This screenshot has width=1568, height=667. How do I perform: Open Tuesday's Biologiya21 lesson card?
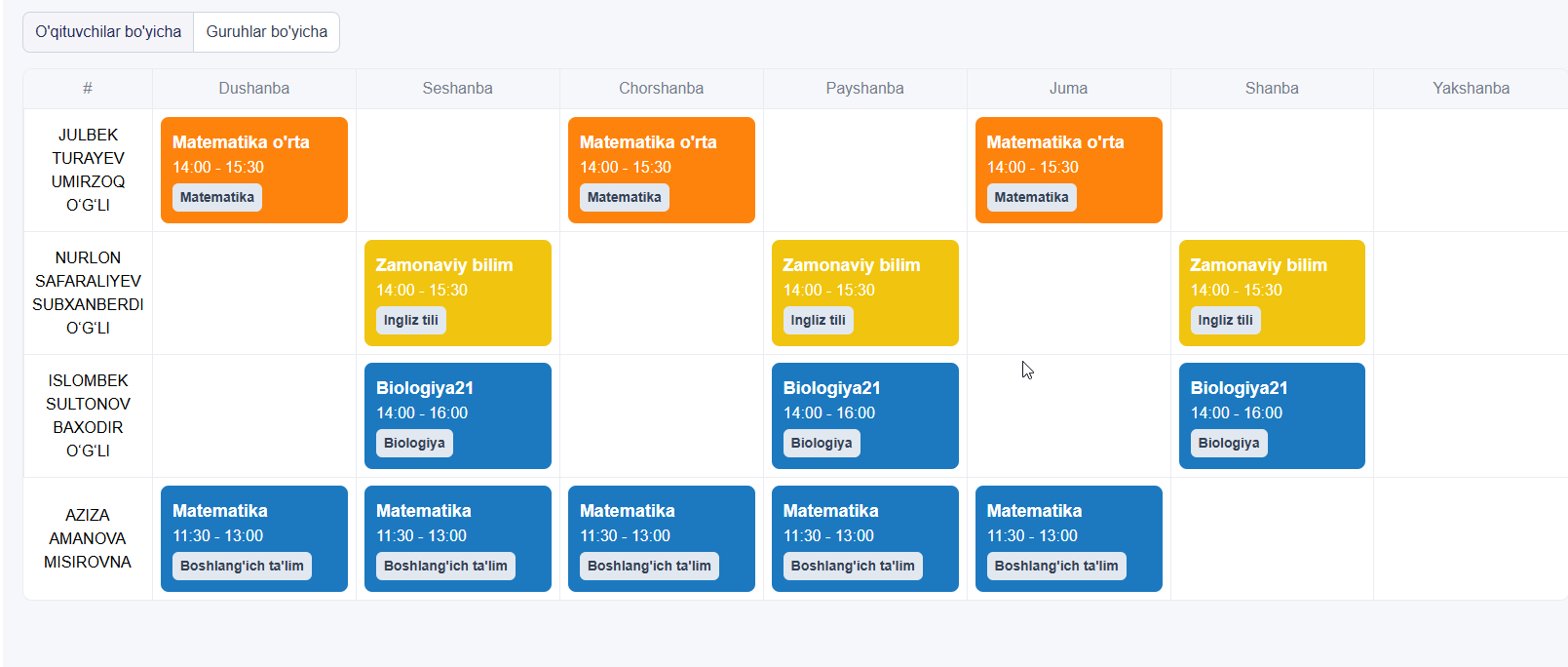[x=457, y=402]
